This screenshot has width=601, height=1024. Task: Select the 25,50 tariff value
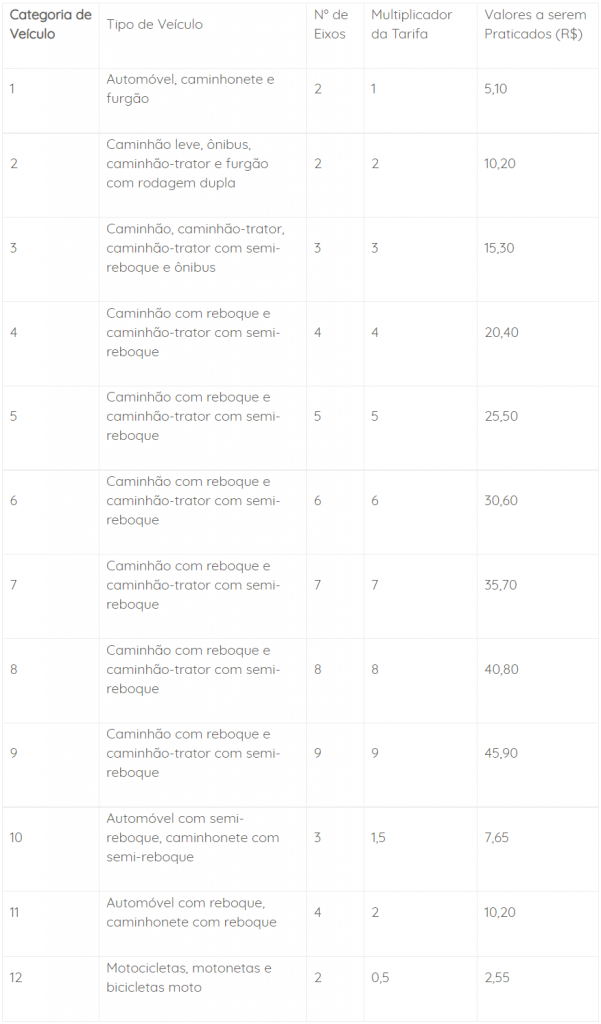(501, 416)
